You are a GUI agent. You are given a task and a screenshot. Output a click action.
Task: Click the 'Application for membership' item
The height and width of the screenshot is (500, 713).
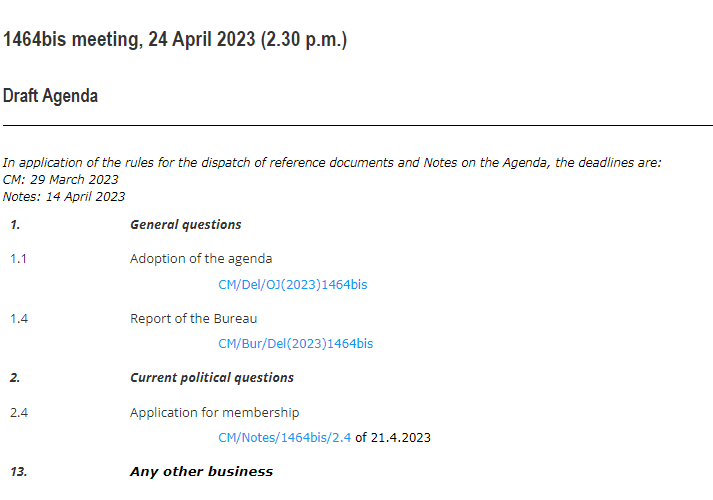coord(214,412)
